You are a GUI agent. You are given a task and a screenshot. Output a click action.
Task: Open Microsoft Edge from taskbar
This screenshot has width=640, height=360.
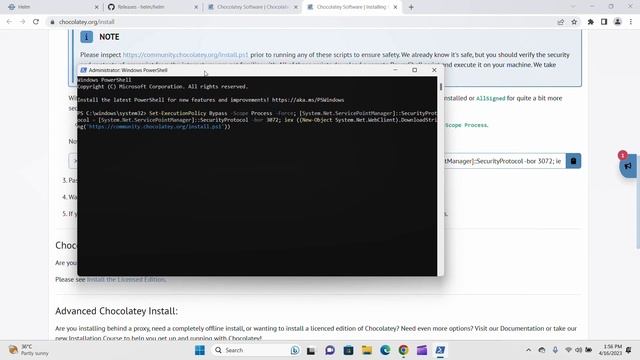point(385,350)
